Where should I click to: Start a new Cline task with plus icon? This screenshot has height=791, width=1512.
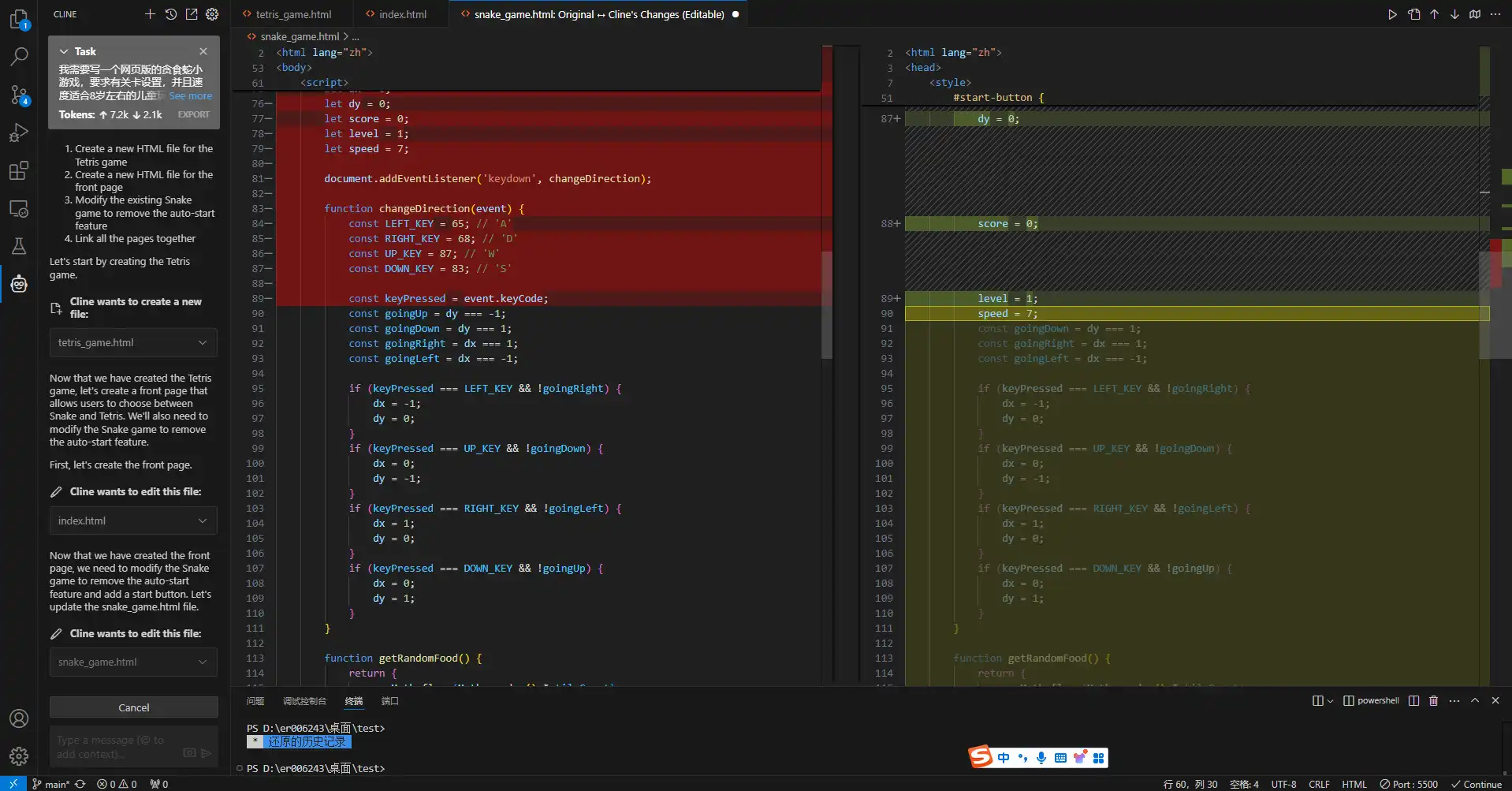pyautogui.click(x=150, y=14)
